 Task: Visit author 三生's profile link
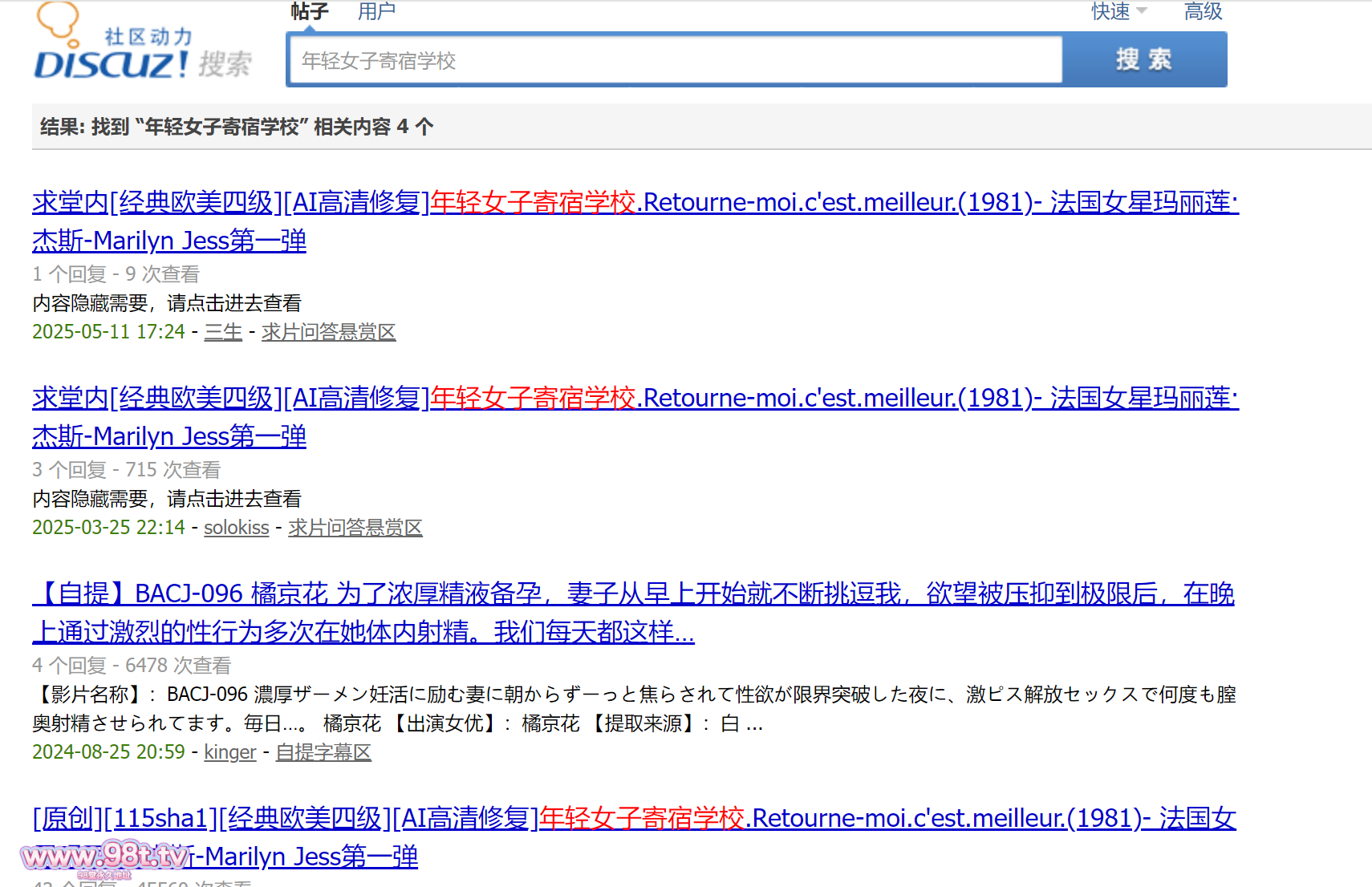[x=223, y=332]
